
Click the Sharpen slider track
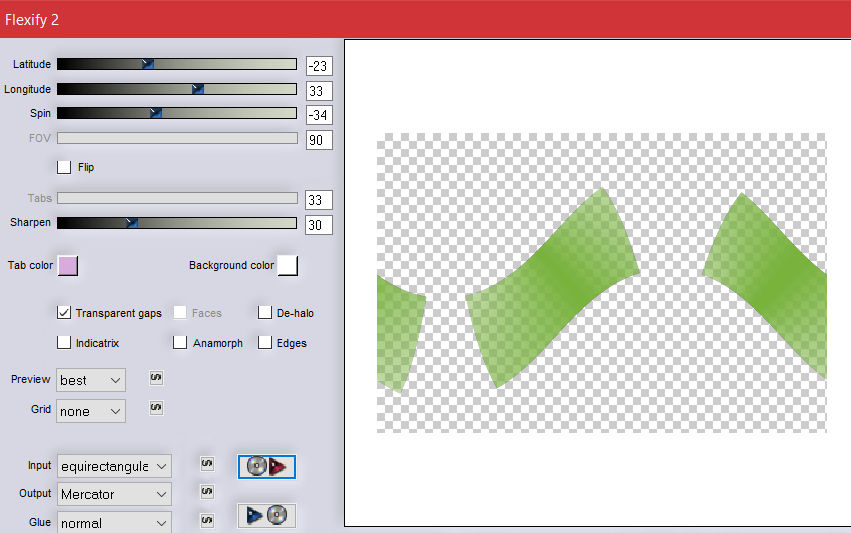(x=177, y=223)
